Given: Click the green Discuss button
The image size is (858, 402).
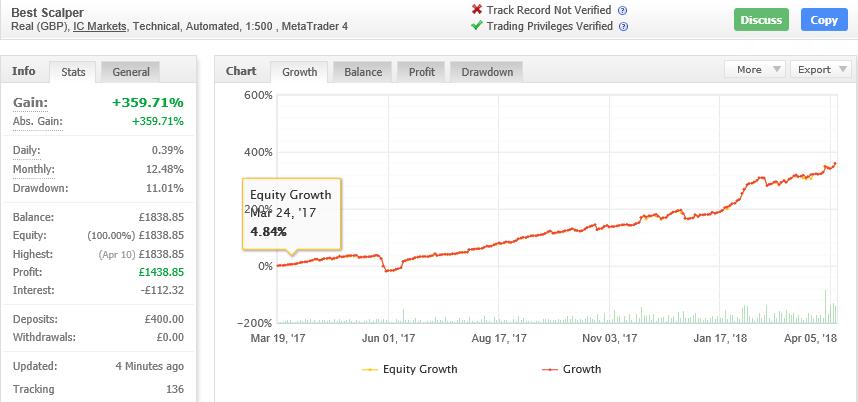Looking at the screenshot, I should 761,20.
